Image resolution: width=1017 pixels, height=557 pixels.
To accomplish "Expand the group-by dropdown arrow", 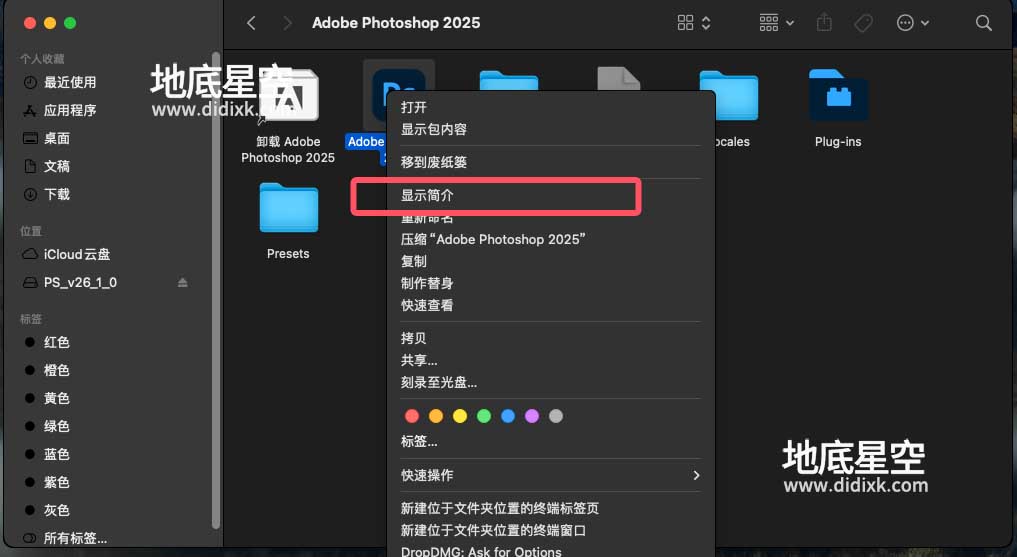I will click(x=790, y=23).
